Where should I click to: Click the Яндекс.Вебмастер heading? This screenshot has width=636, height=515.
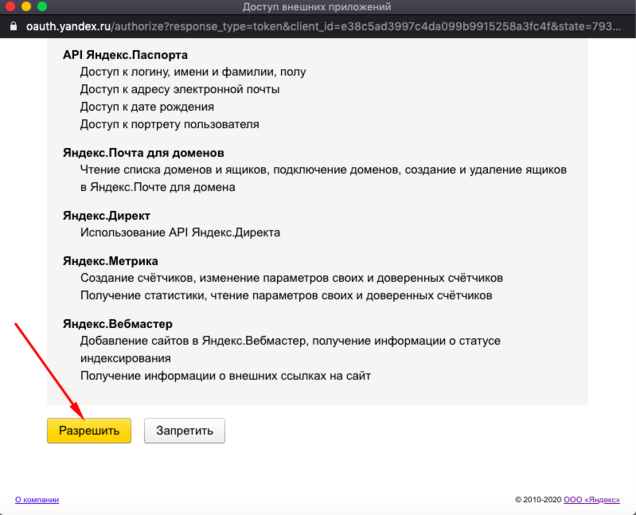click(x=118, y=324)
